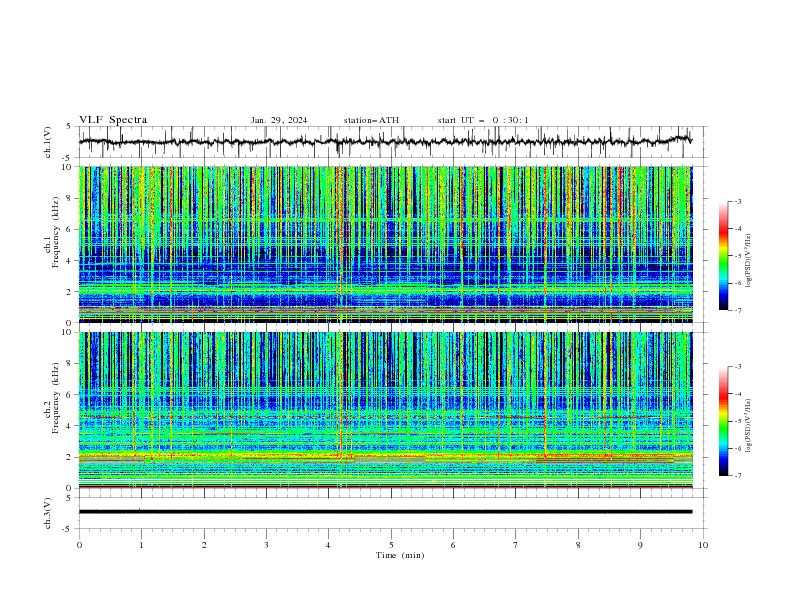Image resolution: width=792 pixels, height=612 pixels.
Task: Click the 'Time (min)' axis label
Action: [400, 555]
